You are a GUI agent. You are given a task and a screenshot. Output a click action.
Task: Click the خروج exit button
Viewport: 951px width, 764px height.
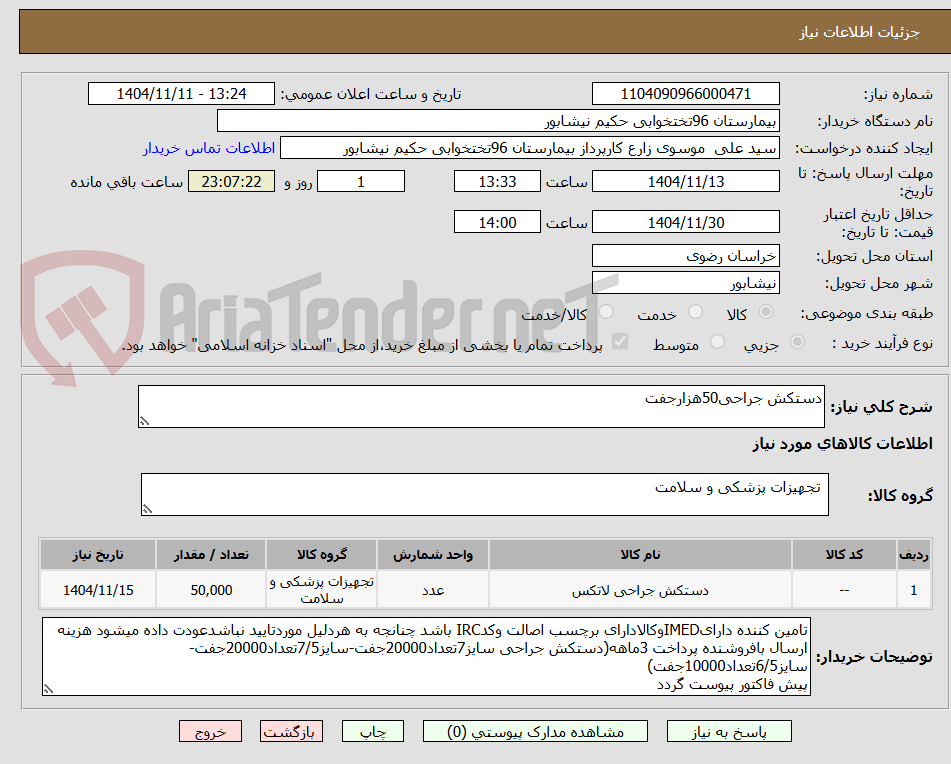tap(210, 731)
